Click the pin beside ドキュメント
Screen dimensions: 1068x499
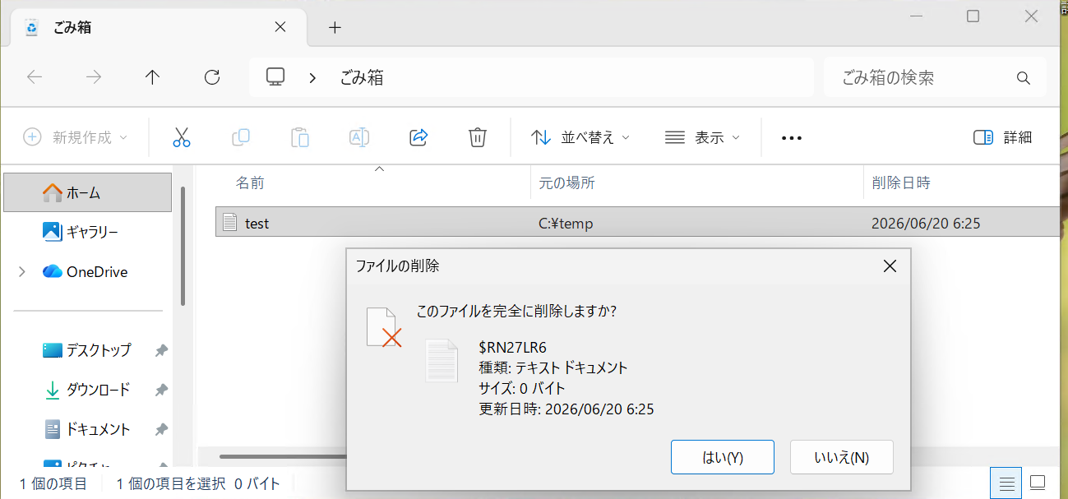pos(161,430)
